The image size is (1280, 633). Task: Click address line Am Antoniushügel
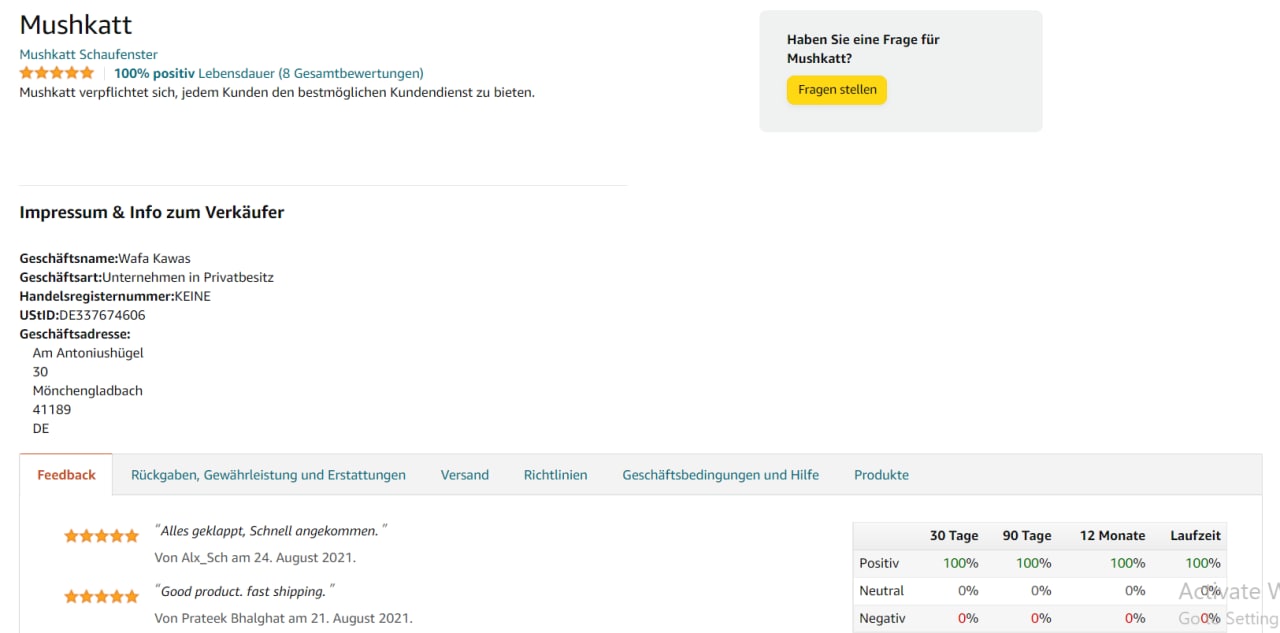[x=88, y=353]
